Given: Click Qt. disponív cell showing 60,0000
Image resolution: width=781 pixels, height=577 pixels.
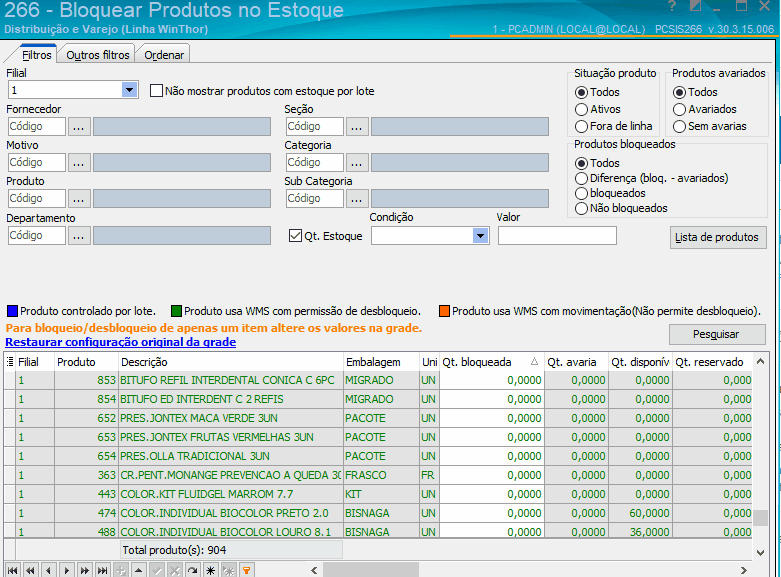Looking at the screenshot, I should click(641, 513).
